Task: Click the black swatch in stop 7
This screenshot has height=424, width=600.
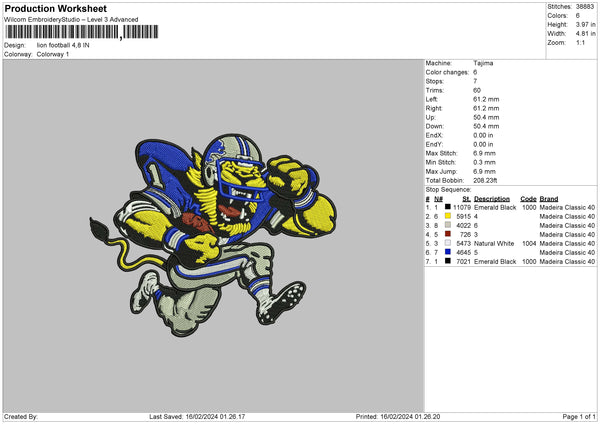Action: pos(447,261)
